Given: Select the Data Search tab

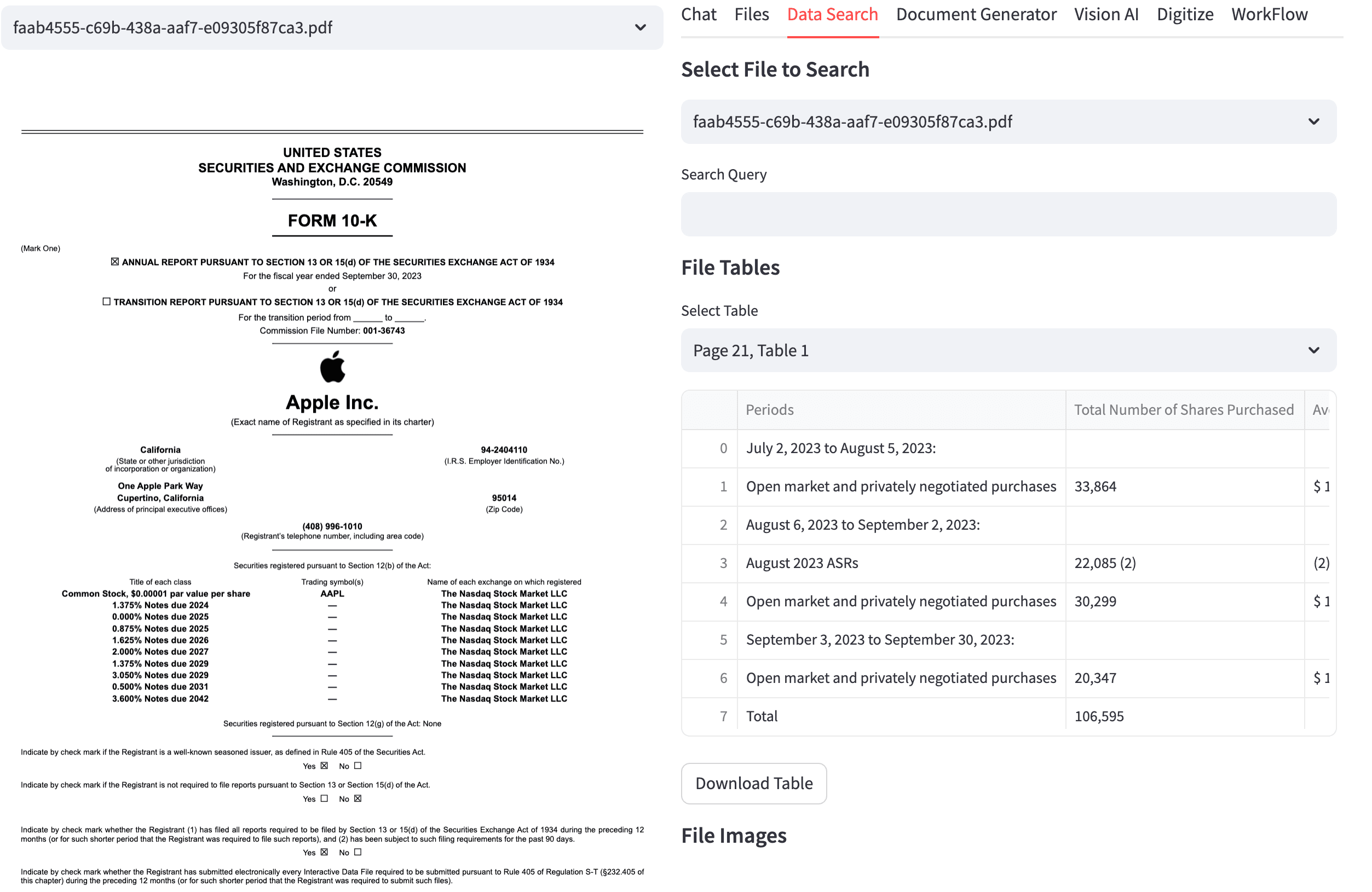Looking at the screenshot, I should [832, 14].
